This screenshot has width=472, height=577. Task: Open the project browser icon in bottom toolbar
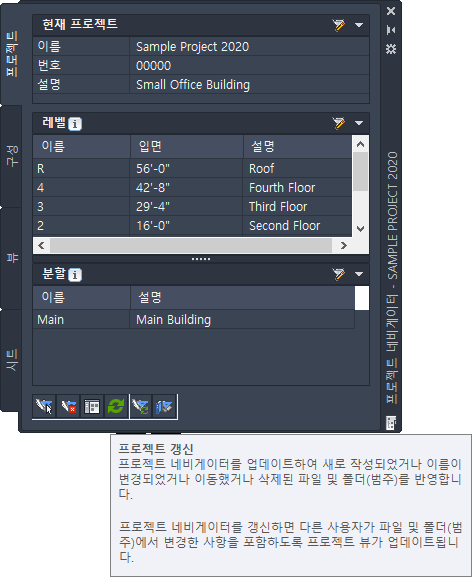[x=44, y=407]
